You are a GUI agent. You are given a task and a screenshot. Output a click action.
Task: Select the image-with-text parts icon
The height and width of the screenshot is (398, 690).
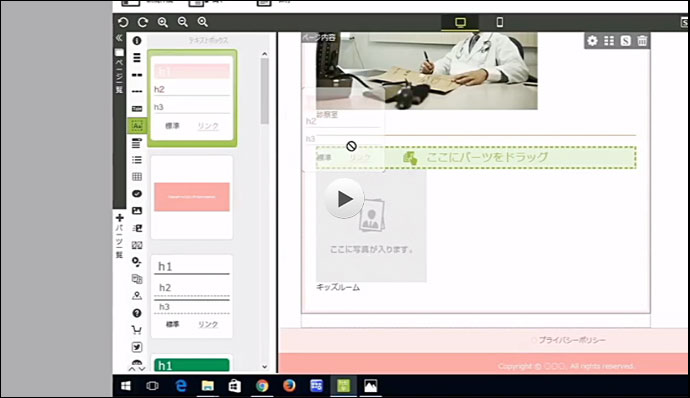137,228
